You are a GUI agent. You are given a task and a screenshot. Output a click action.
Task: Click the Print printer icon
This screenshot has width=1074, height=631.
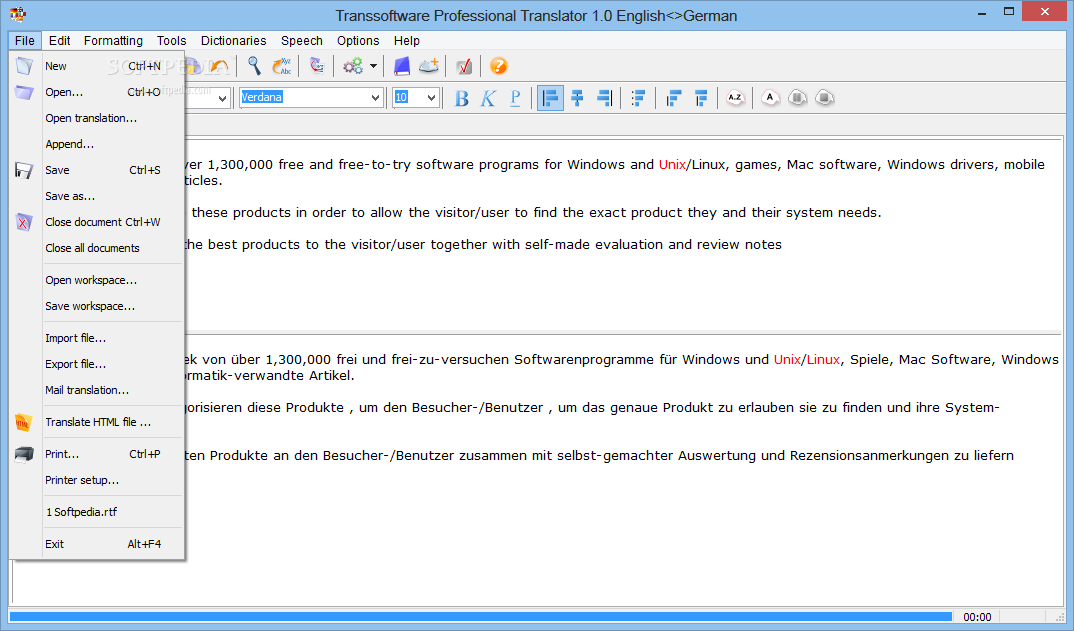coord(24,454)
